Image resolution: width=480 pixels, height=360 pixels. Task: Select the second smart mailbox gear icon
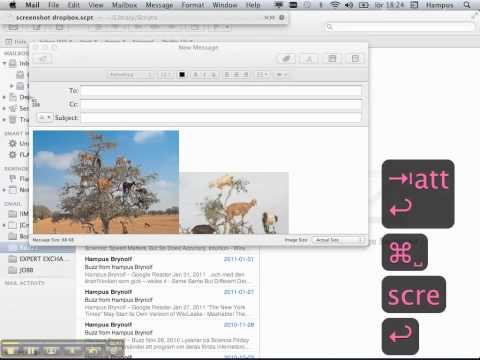(x=13, y=155)
